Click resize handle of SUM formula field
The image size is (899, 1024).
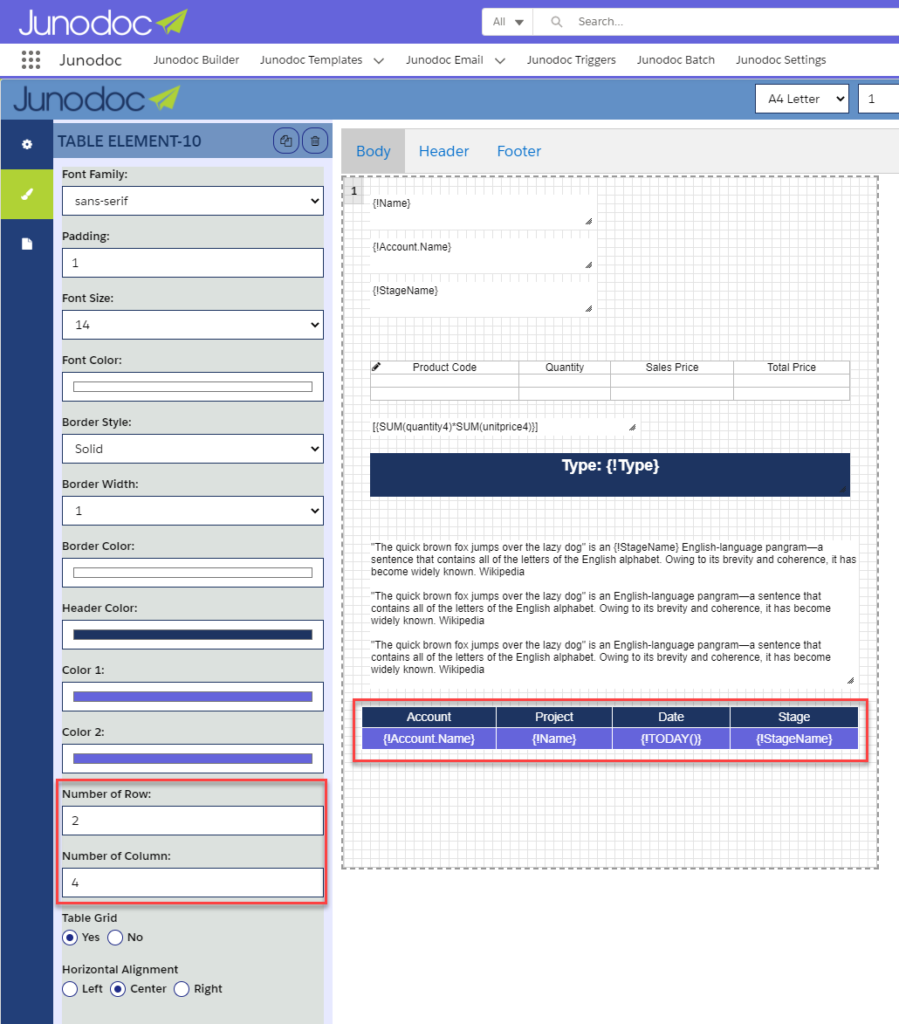click(632, 427)
